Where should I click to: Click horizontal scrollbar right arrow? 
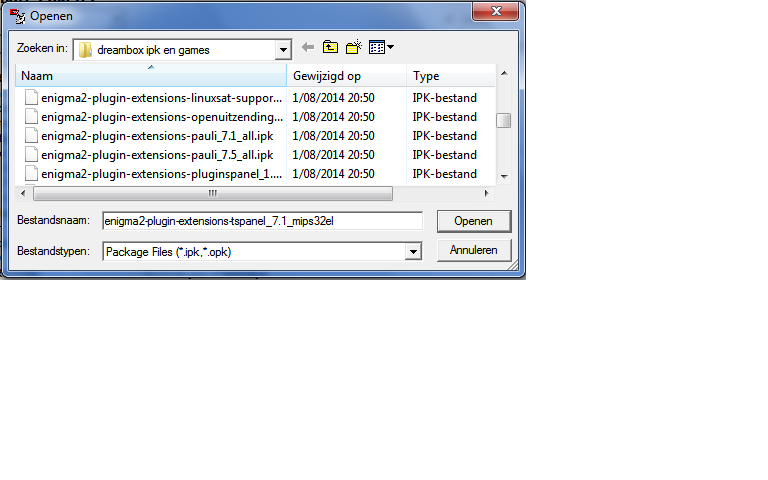coord(486,193)
